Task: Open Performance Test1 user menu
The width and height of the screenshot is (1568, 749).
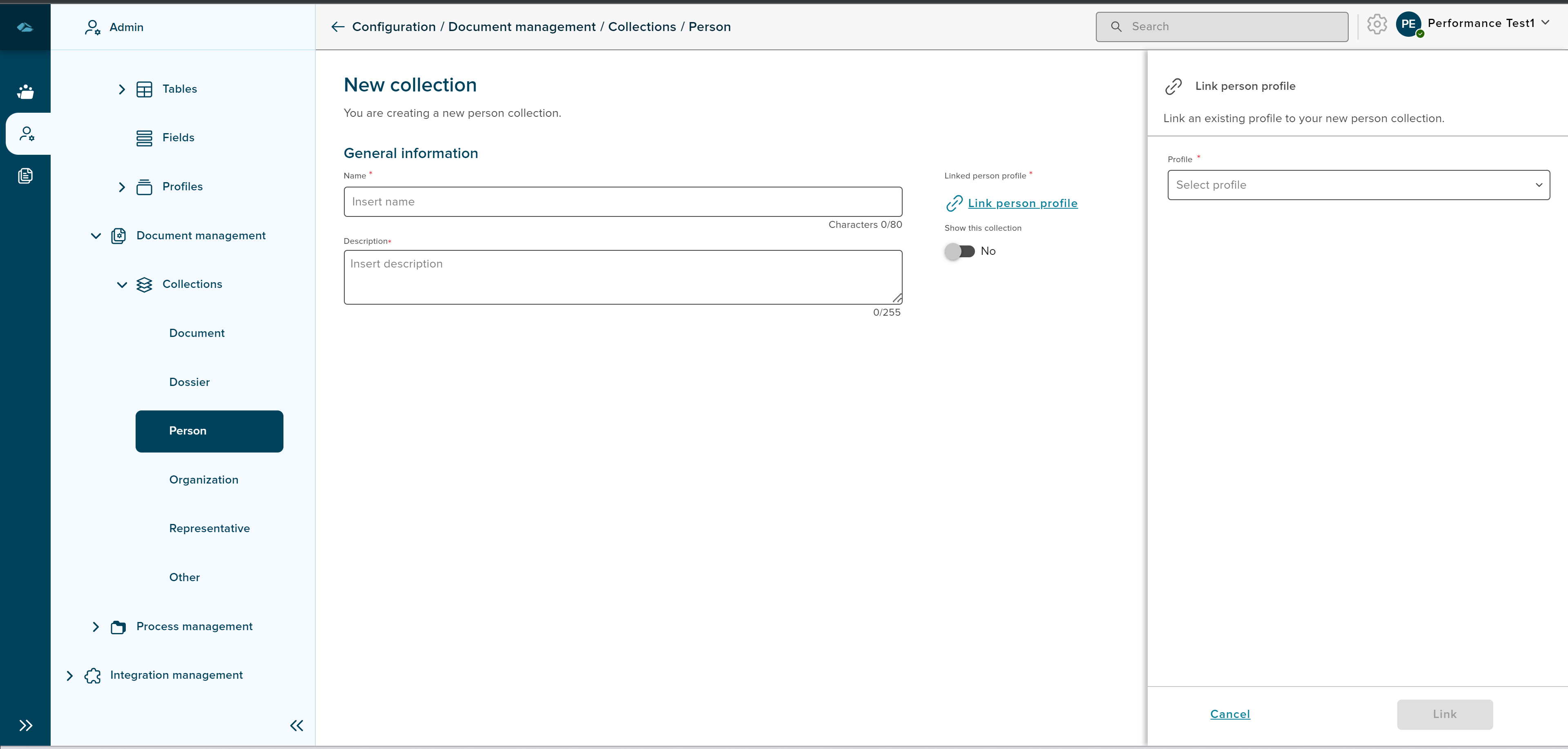Action: click(1488, 23)
